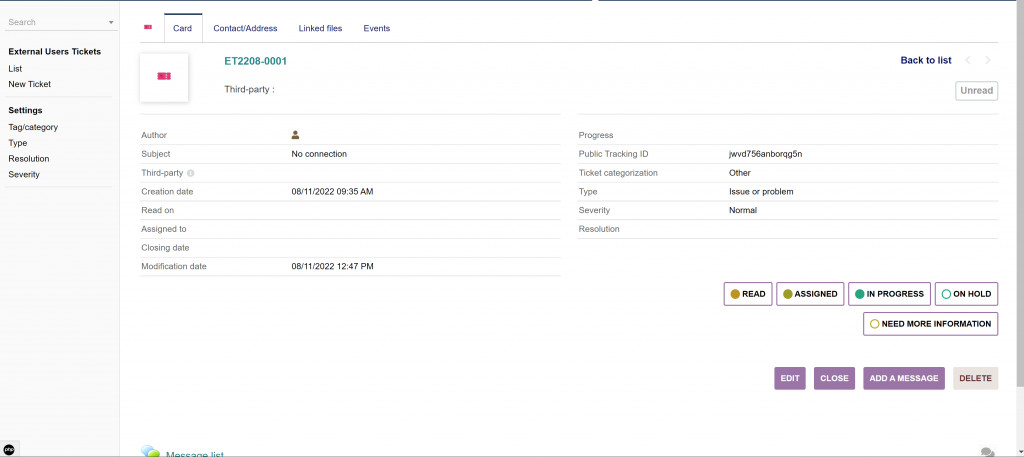Open the Type settings
Viewport: 1024px width, 457px height.
[18, 143]
